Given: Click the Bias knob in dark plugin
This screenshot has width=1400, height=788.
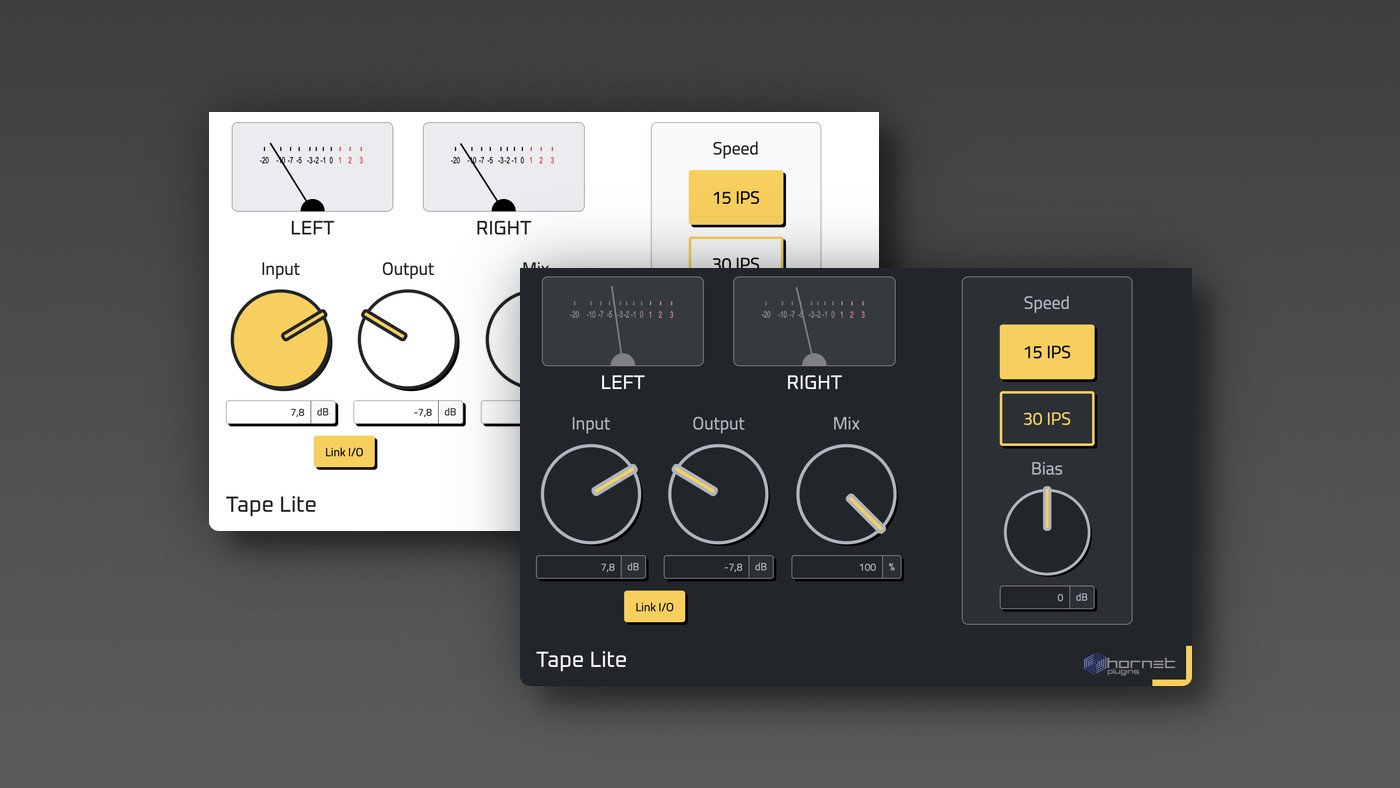Looking at the screenshot, I should (x=1047, y=532).
